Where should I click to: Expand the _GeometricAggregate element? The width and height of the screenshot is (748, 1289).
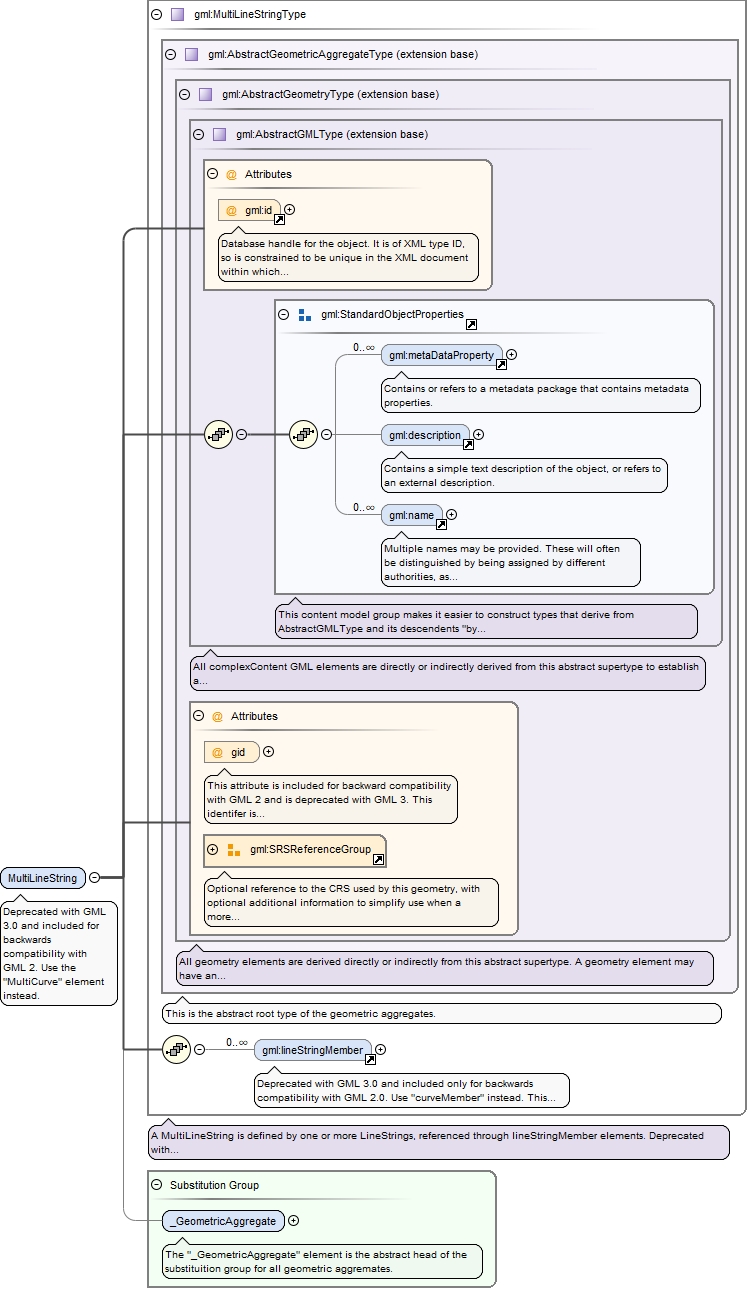click(x=293, y=1220)
